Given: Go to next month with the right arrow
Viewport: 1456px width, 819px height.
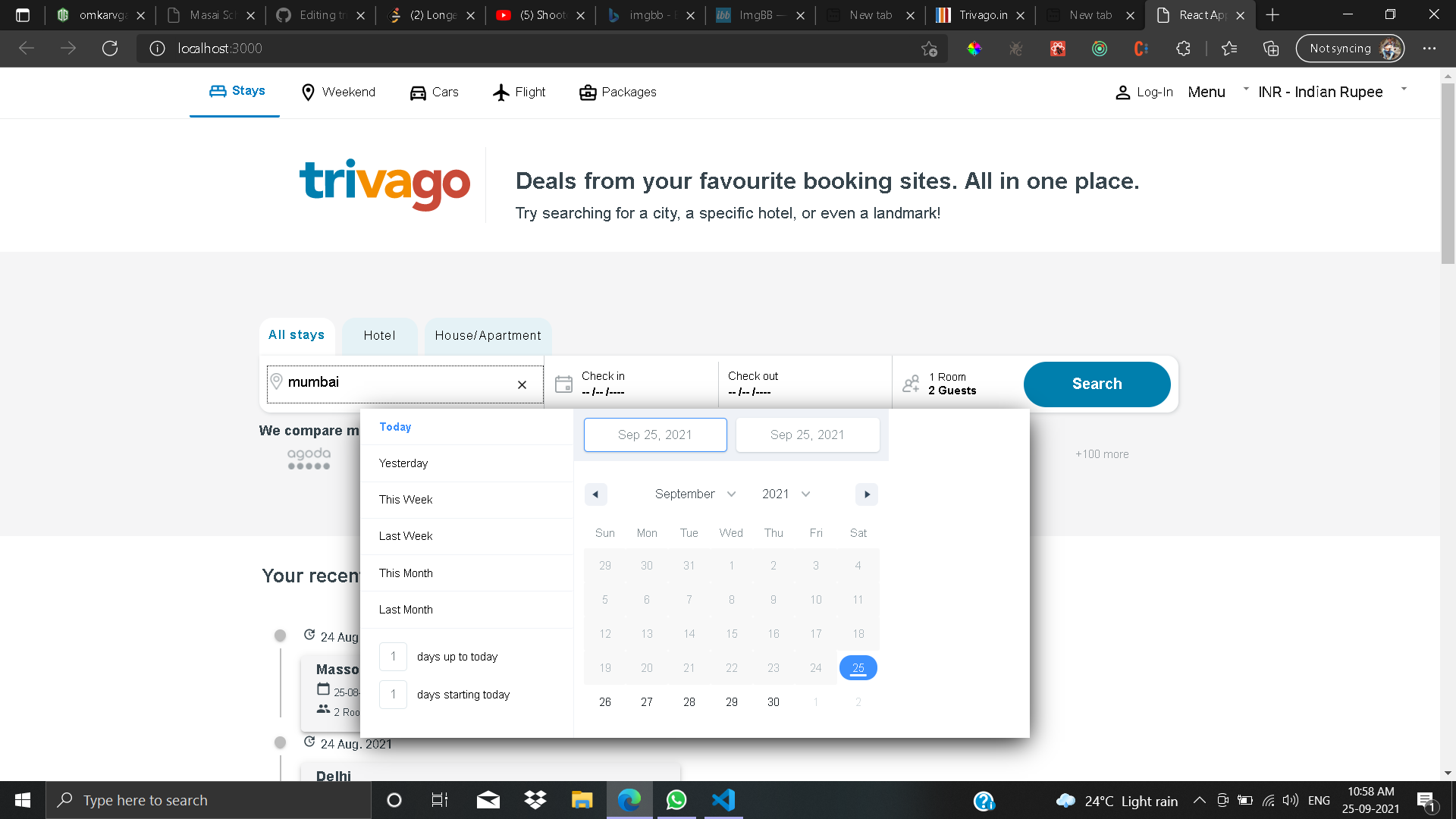Looking at the screenshot, I should tap(867, 494).
